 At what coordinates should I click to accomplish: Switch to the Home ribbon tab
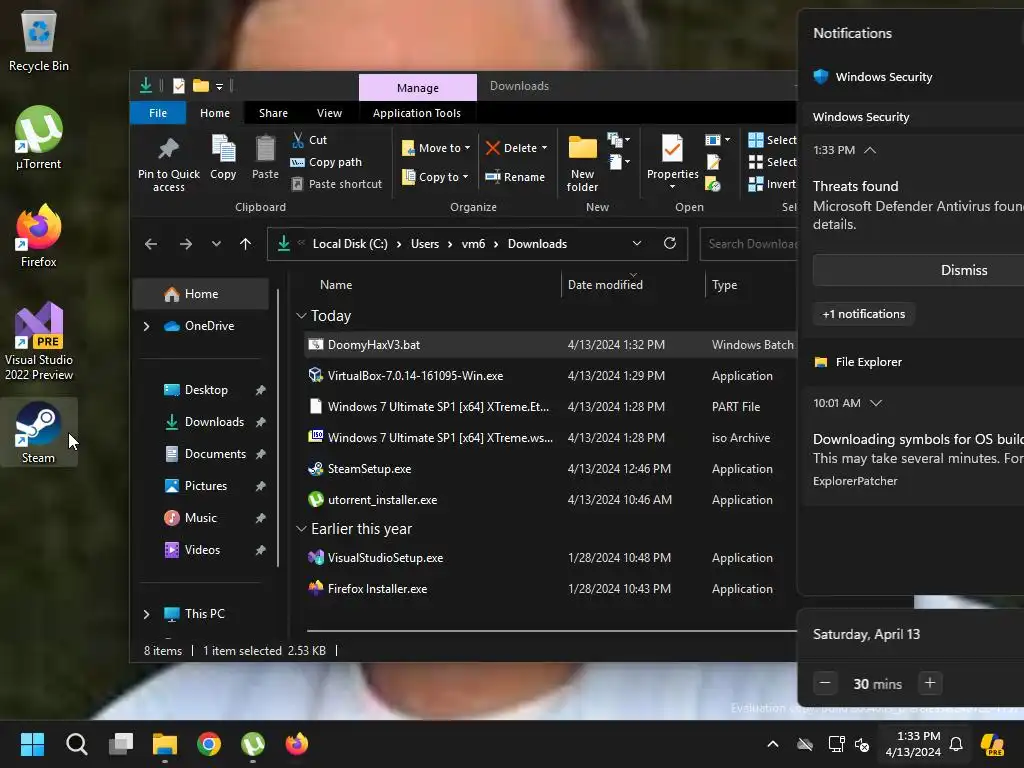215,113
